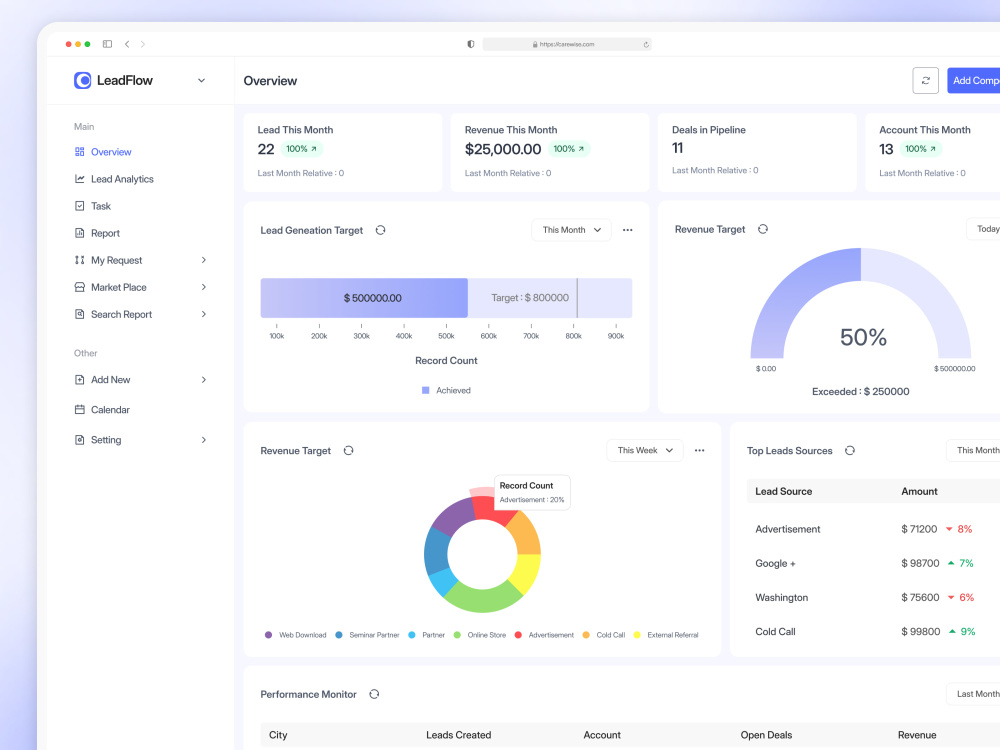Screen dimensions: 1000x750
Task: Click the Report document icon
Action: [x=80, y=233]
